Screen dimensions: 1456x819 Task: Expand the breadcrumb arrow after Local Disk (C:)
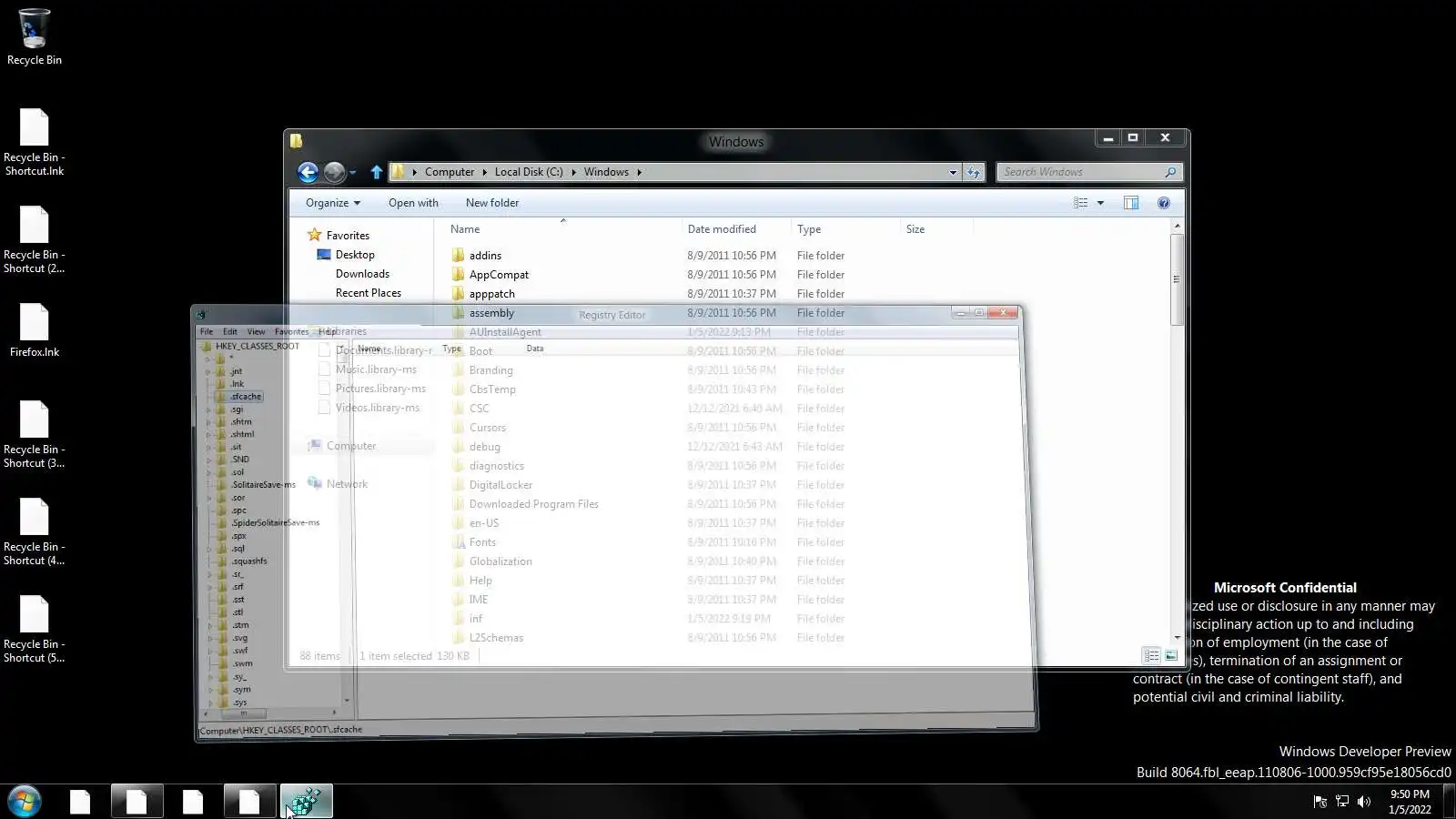573,172
